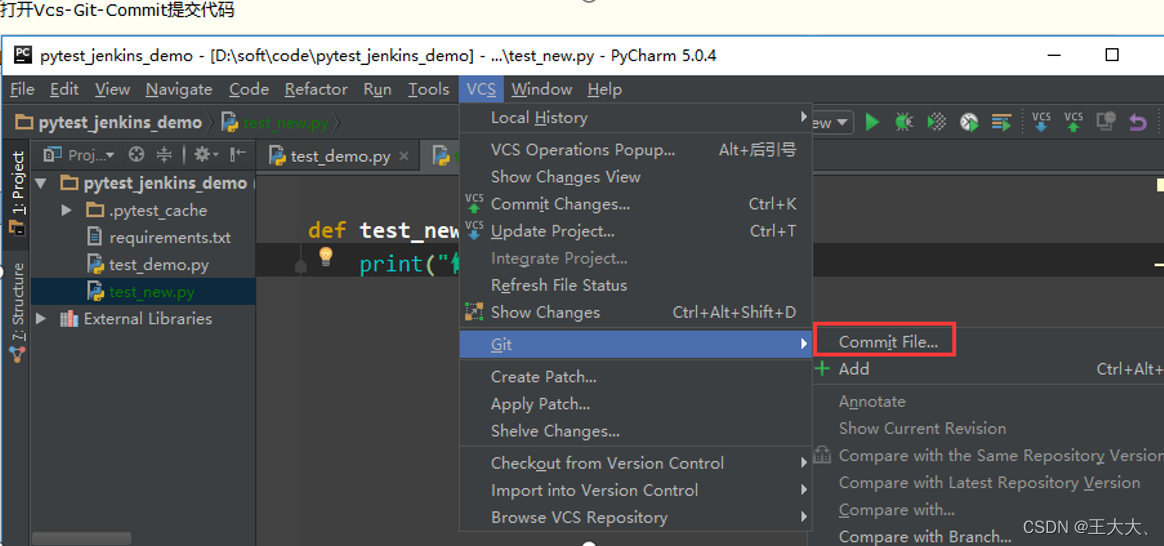Viewport: 1164px width, 546px height.
Task: Open Project panel settings gear
Action: pos(206,154)
